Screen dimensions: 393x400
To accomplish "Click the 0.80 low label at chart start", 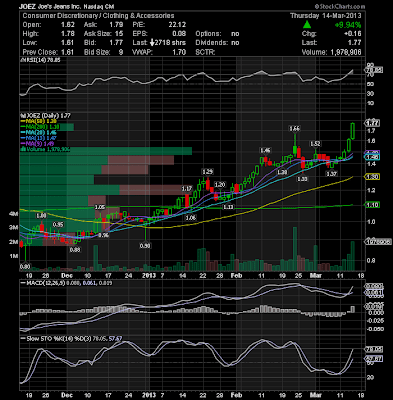I will 25,267.
